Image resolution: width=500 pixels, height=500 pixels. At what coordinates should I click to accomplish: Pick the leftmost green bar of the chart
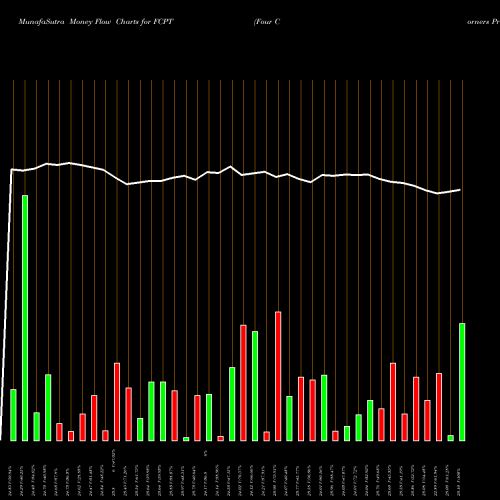(x=13, y=415)
